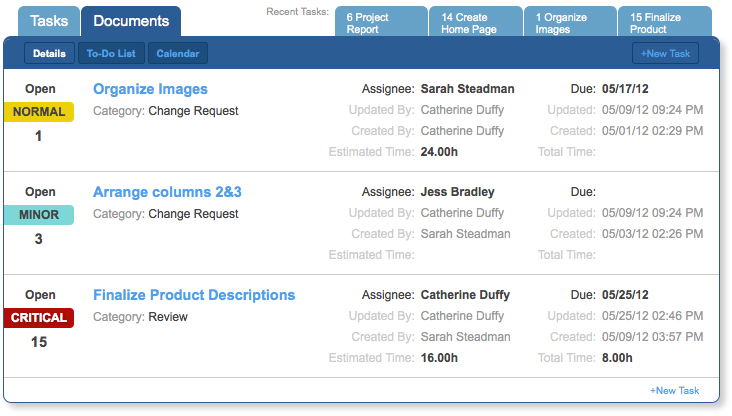Open recent task 1 Organize Images
The width and height of the screenshot is (732, 416).
click(570, 21)
